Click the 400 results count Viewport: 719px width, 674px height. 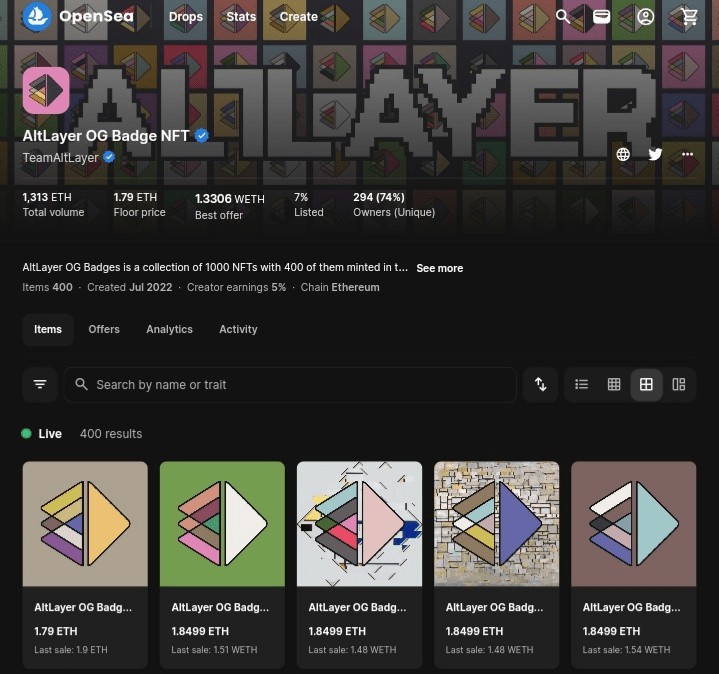click(x=111, y=434)
